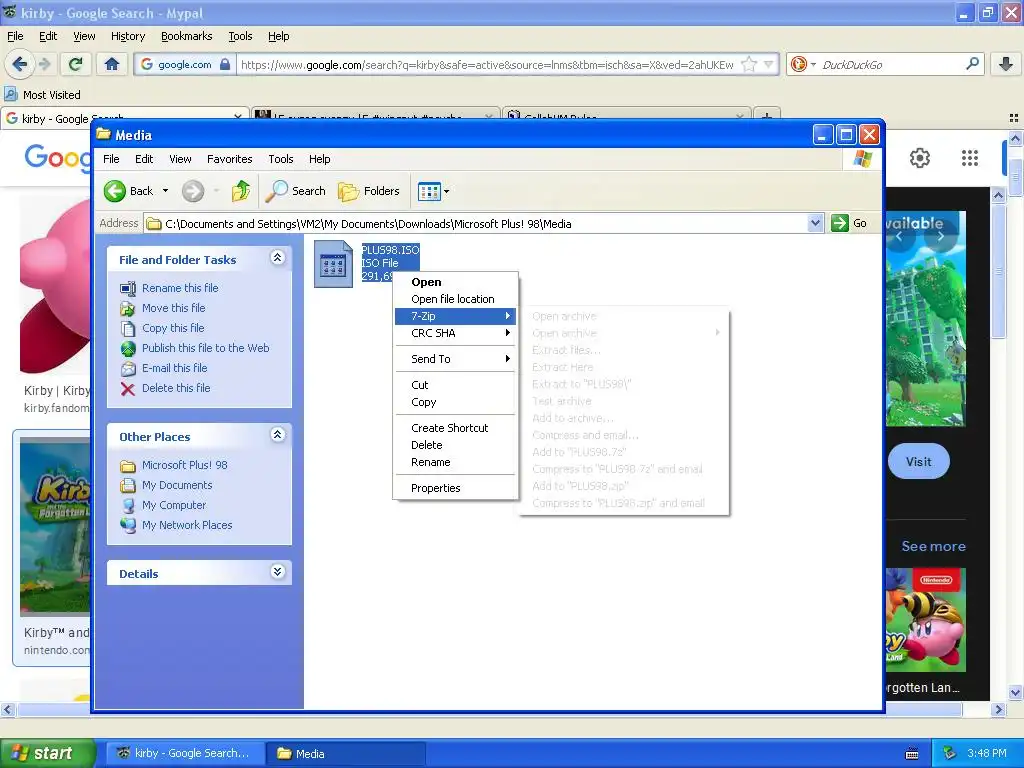
Task: Click Media taskbar button
Action: pos(345,753)
